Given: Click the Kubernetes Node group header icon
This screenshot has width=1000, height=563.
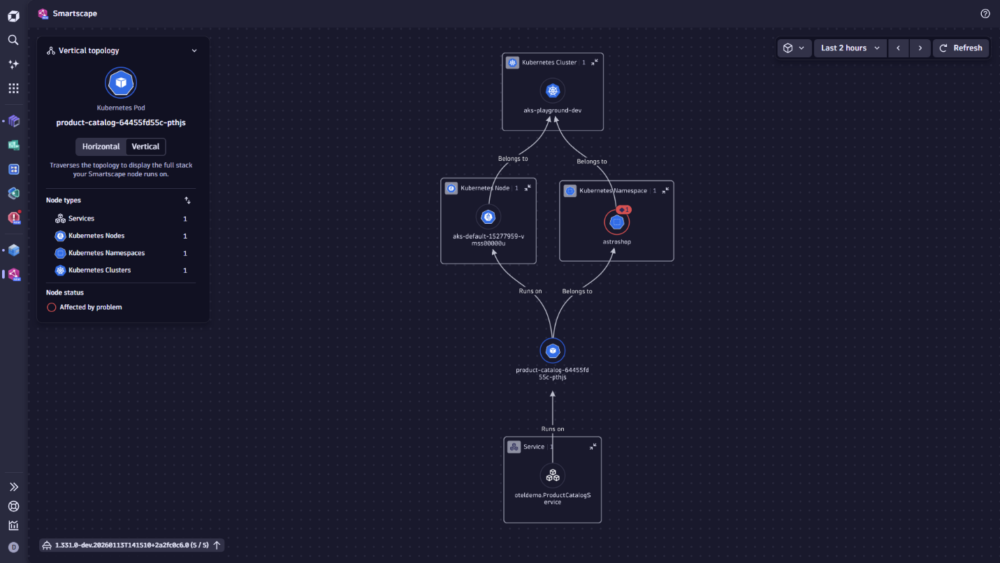Looking at the screenshot, I should (x=451, y=188).
